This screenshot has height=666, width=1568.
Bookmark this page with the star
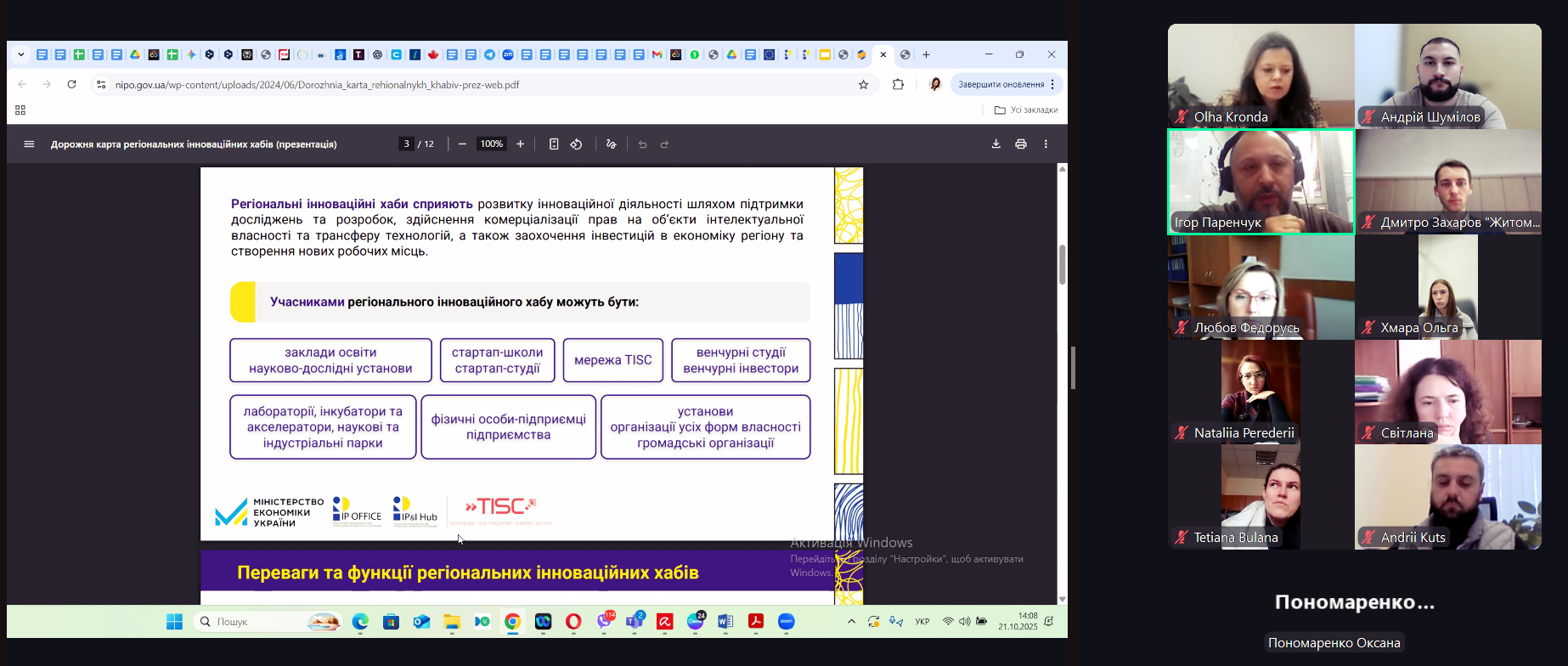click(x=863, y=85)
